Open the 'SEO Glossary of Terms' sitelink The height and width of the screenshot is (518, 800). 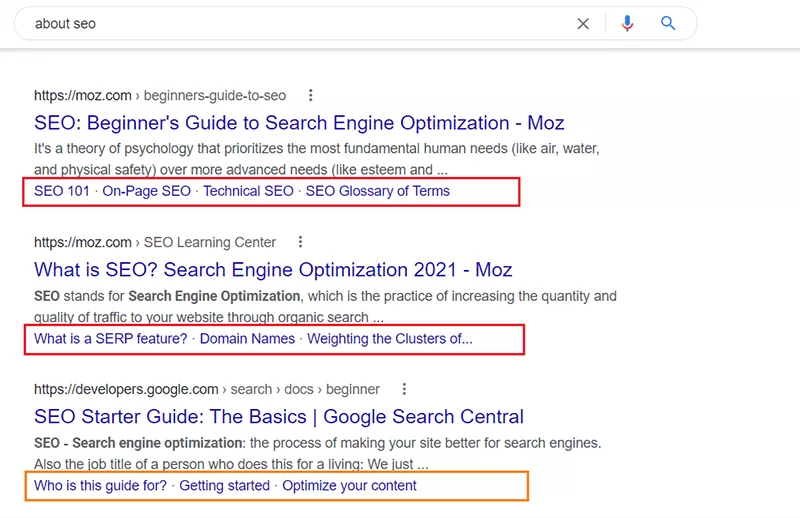click(377, 191)
